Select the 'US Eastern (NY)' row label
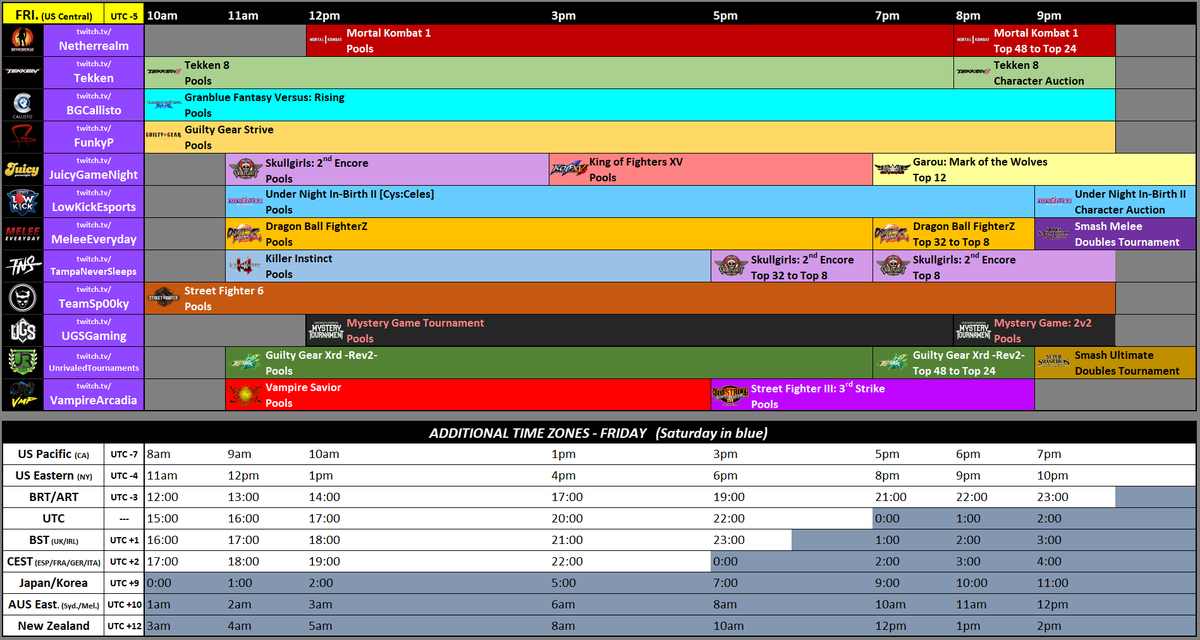The image size is (1200, 640). tap(53, 475)
